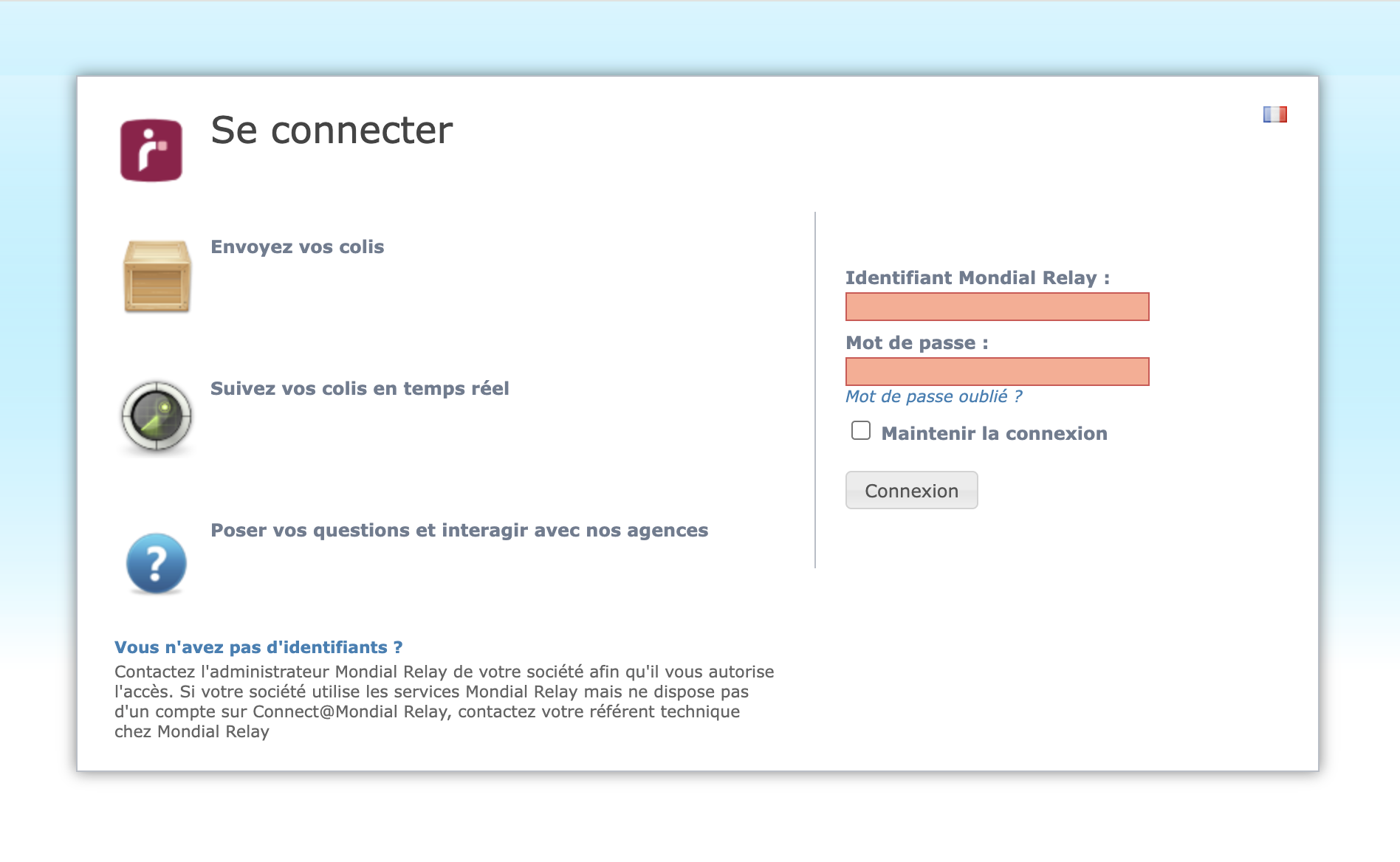Enable the "Maintenir la connexion" checkbox
This screenshot has width=1400, height=862.
861,430
